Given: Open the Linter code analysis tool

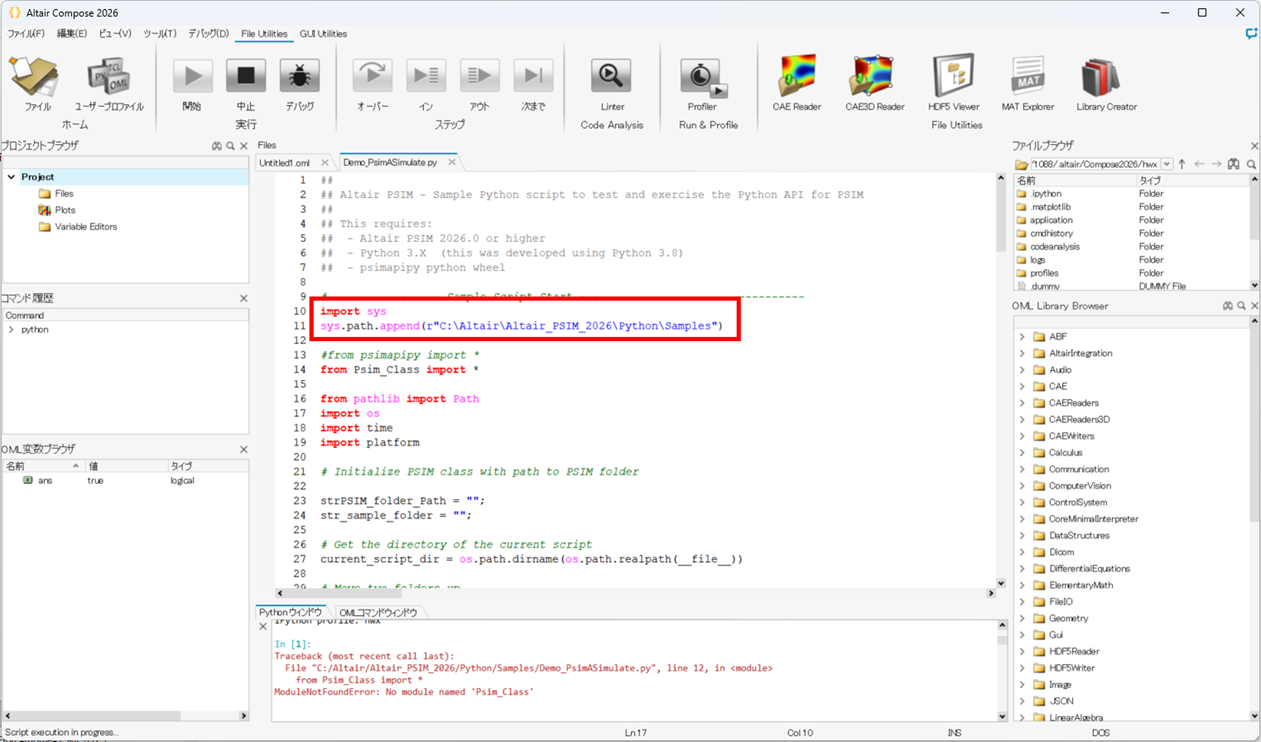Looking at the screenshot, I should coord(611,78).
